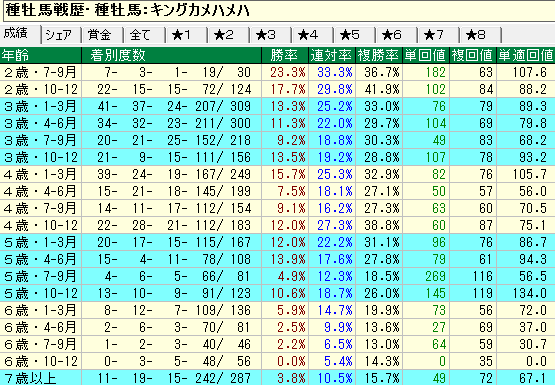555x385 pixels.
Task: Select the 5歳・7-9月 row label
Action: 40,276
